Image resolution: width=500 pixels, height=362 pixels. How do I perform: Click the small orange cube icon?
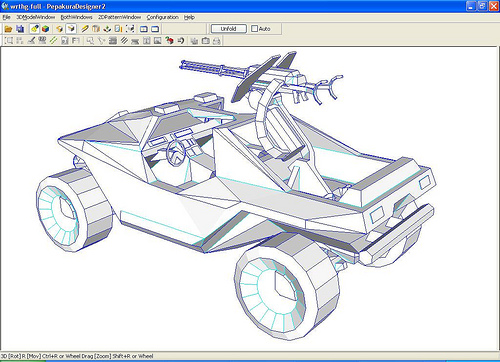pyautogui.click(x=60, y=29)
